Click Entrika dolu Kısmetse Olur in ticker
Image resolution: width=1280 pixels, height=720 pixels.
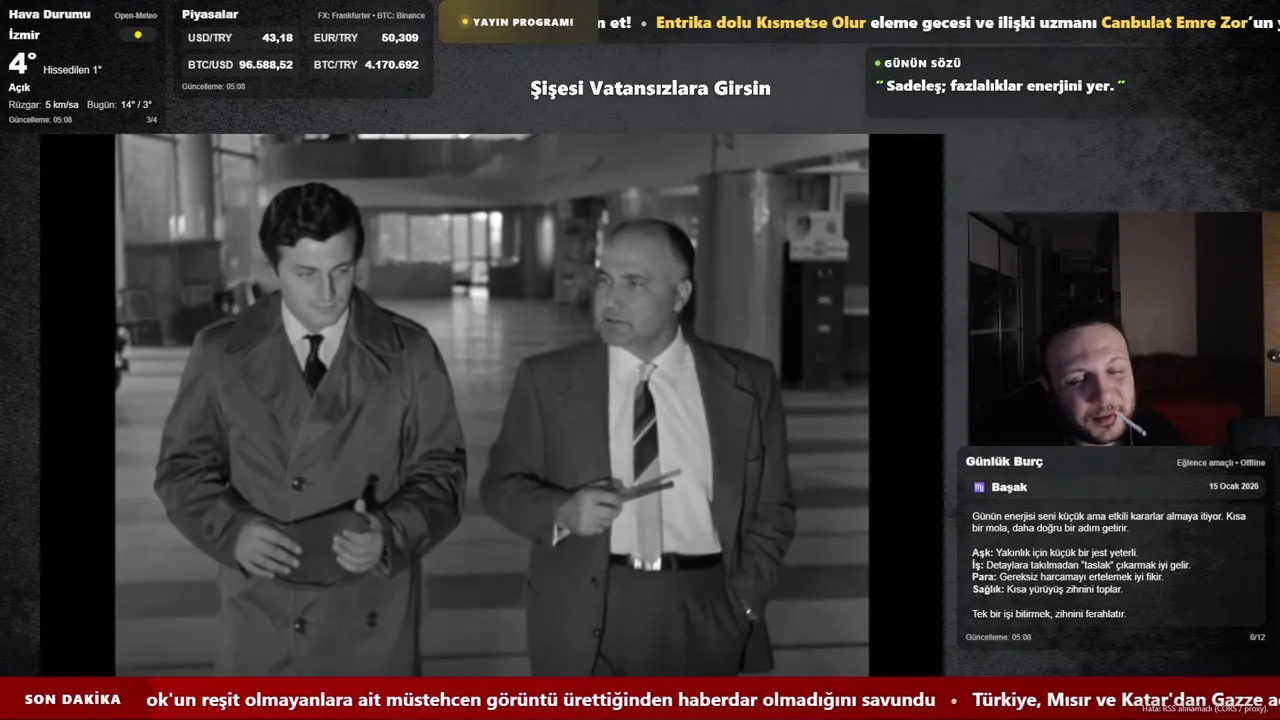761,22
